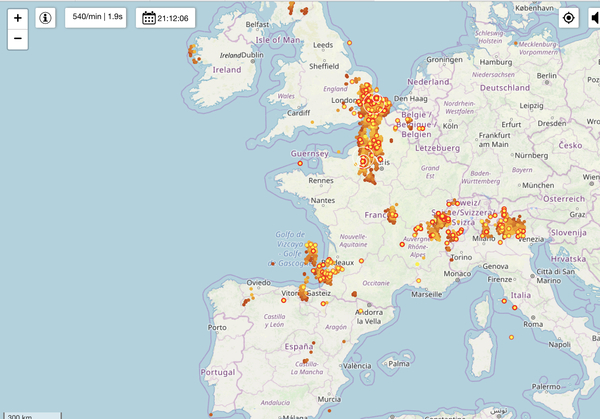Center map using the locate-me icon

pos(569,17)
